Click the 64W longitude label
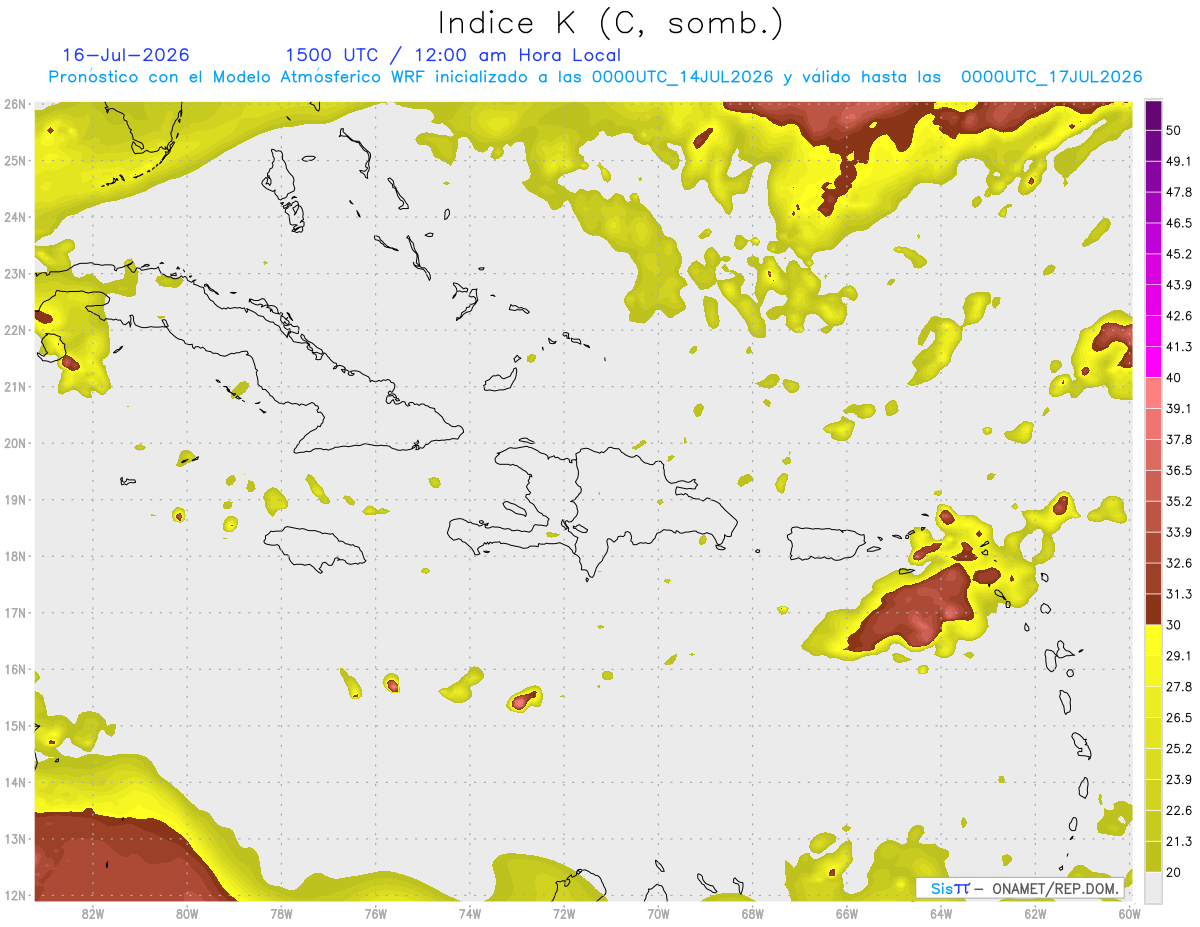 [941, 913]
